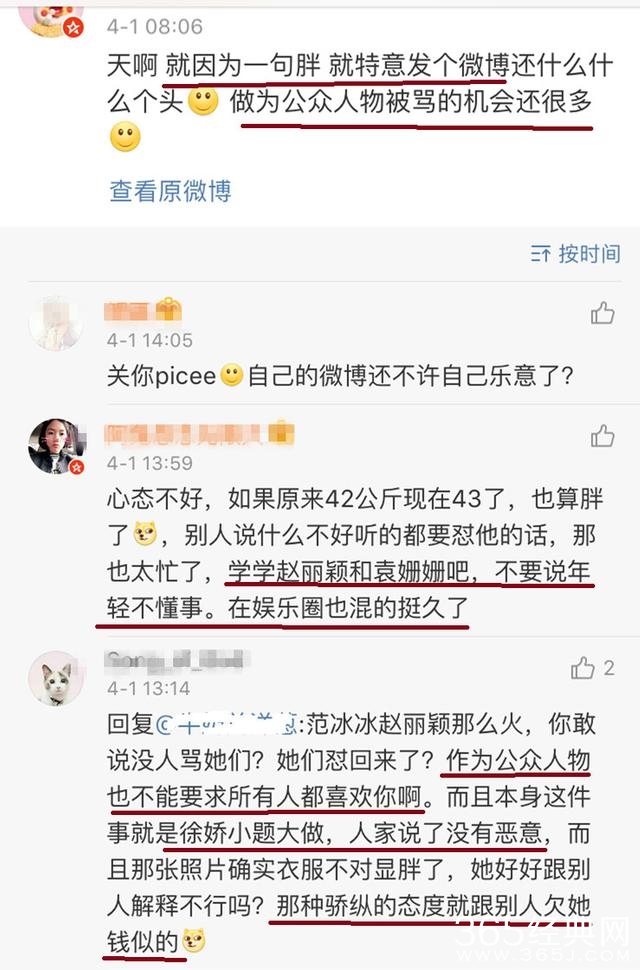Open the top post author's avatar
Screen dimensions: 640x970
(x=49, y=15)
